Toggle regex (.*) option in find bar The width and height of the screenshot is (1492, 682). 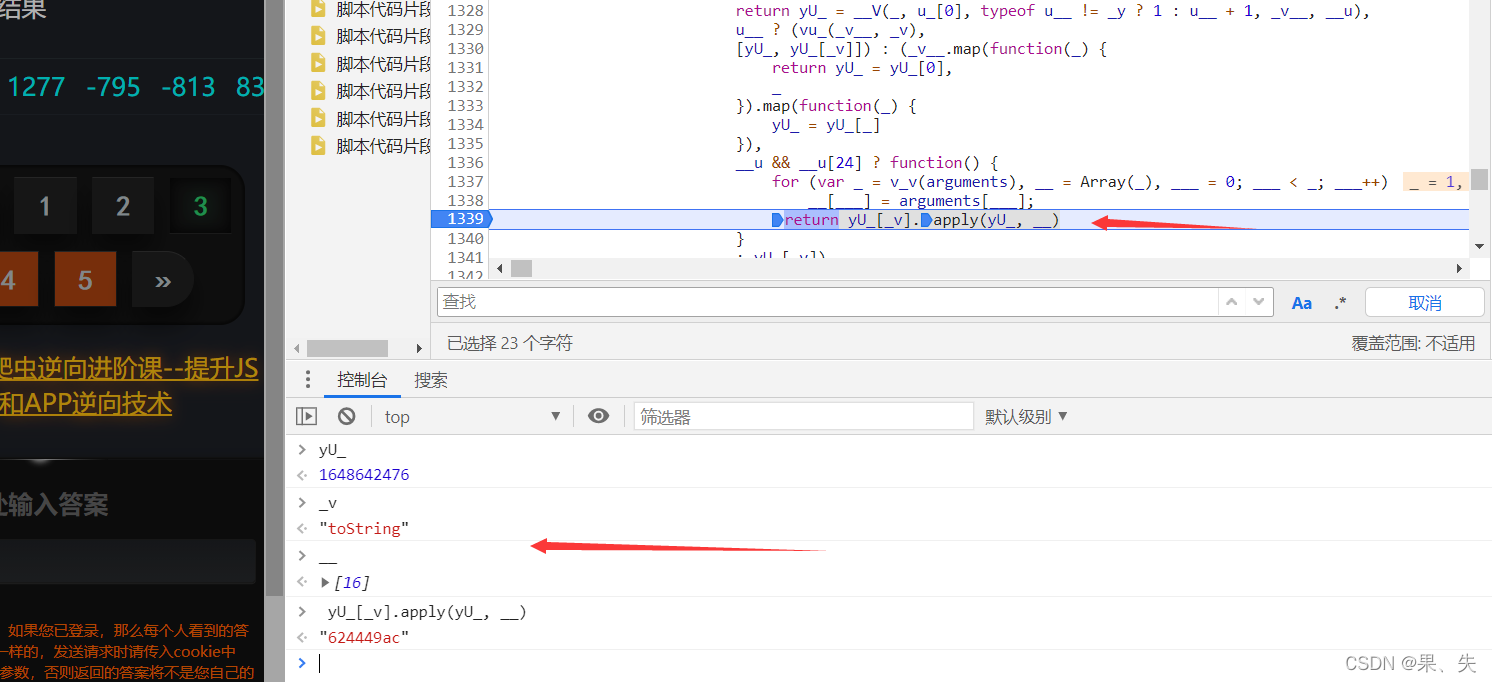1340,303
